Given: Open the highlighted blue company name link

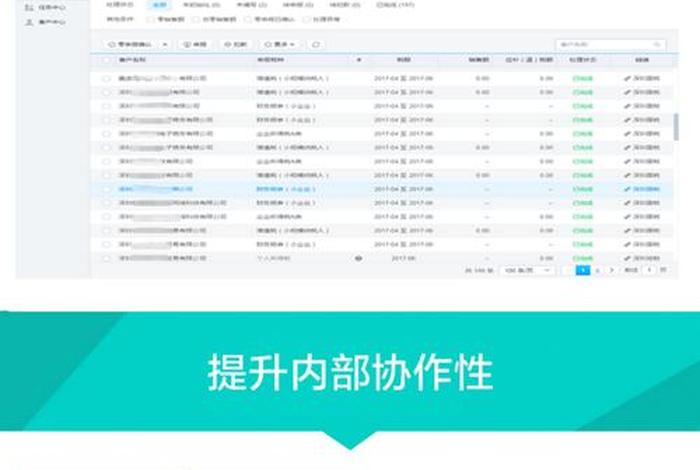Looking at the screenshot, I should [156, 189].
